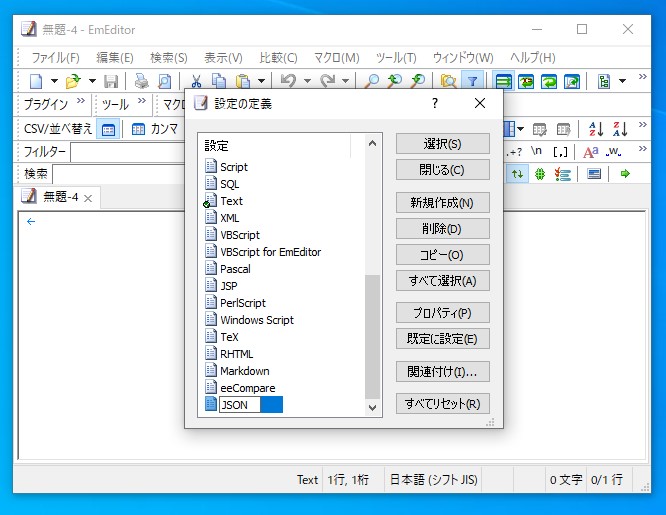
Task: Click the プロパティ(P) button
Action: [443, 313]
